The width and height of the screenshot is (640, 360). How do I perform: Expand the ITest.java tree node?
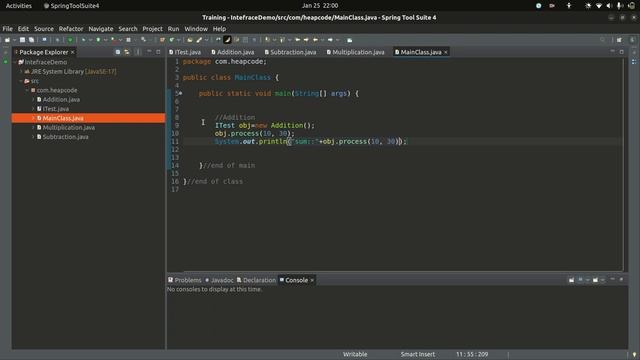pyautogui.click(x=33, y=109)
